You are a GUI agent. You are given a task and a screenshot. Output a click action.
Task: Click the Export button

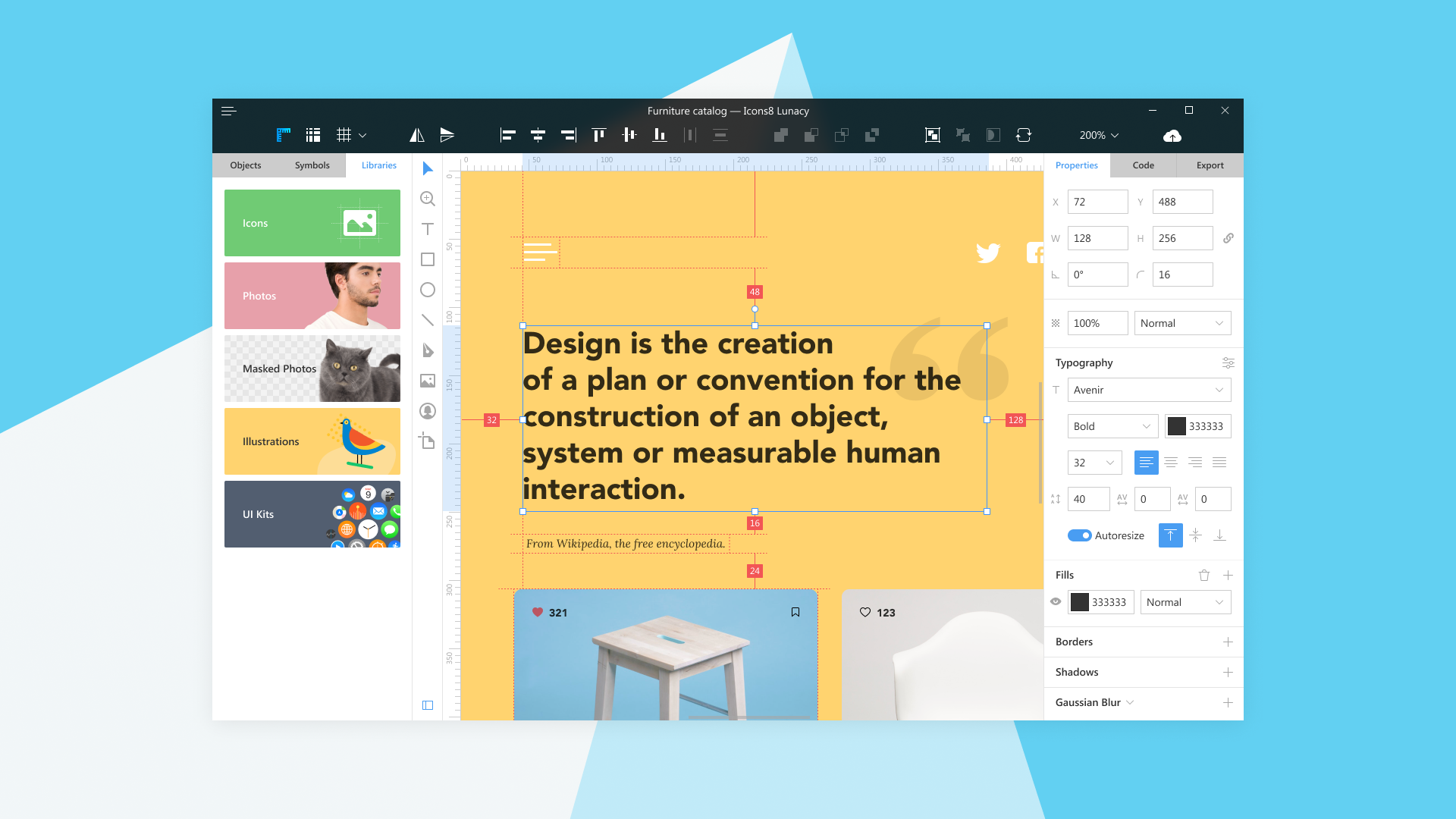(1209, 165)
